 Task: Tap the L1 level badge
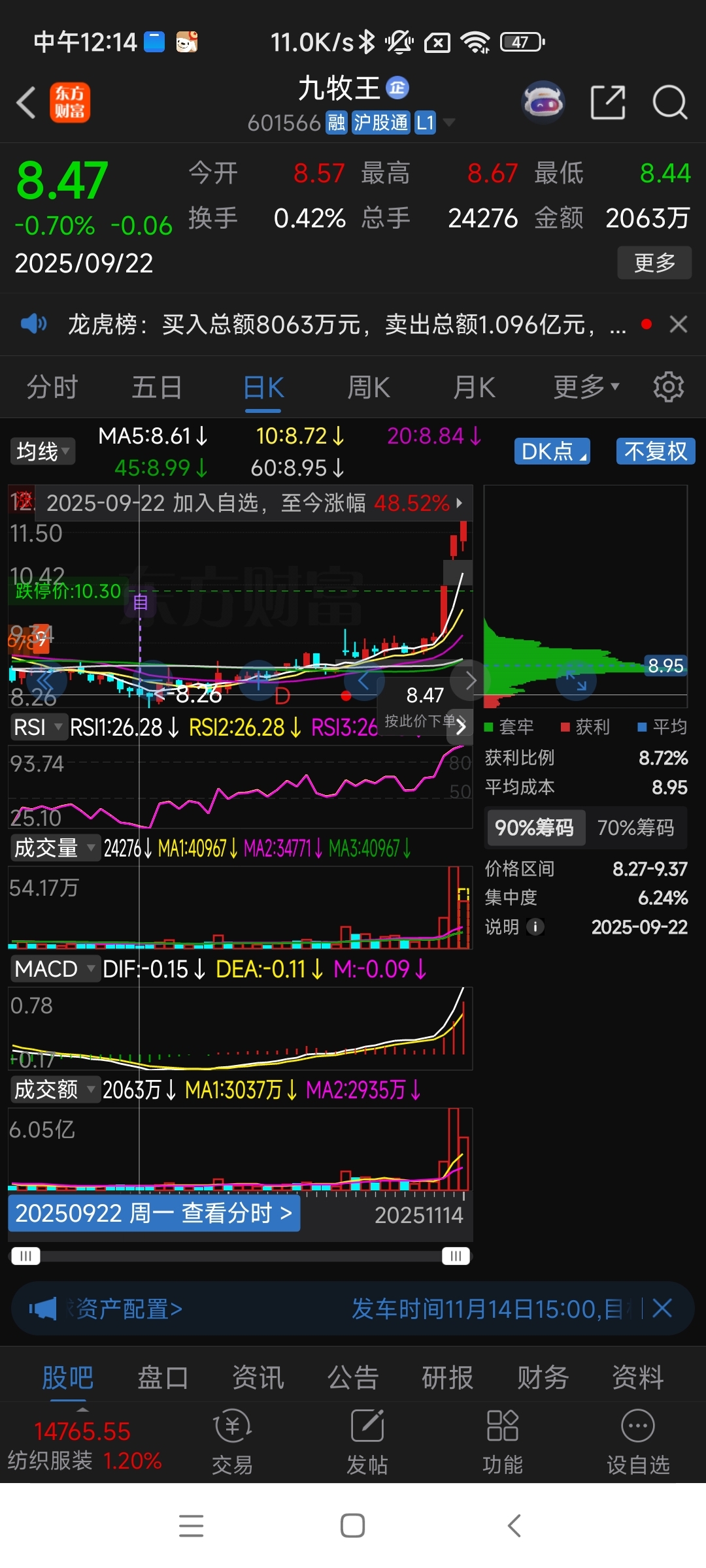coord(425,122)
